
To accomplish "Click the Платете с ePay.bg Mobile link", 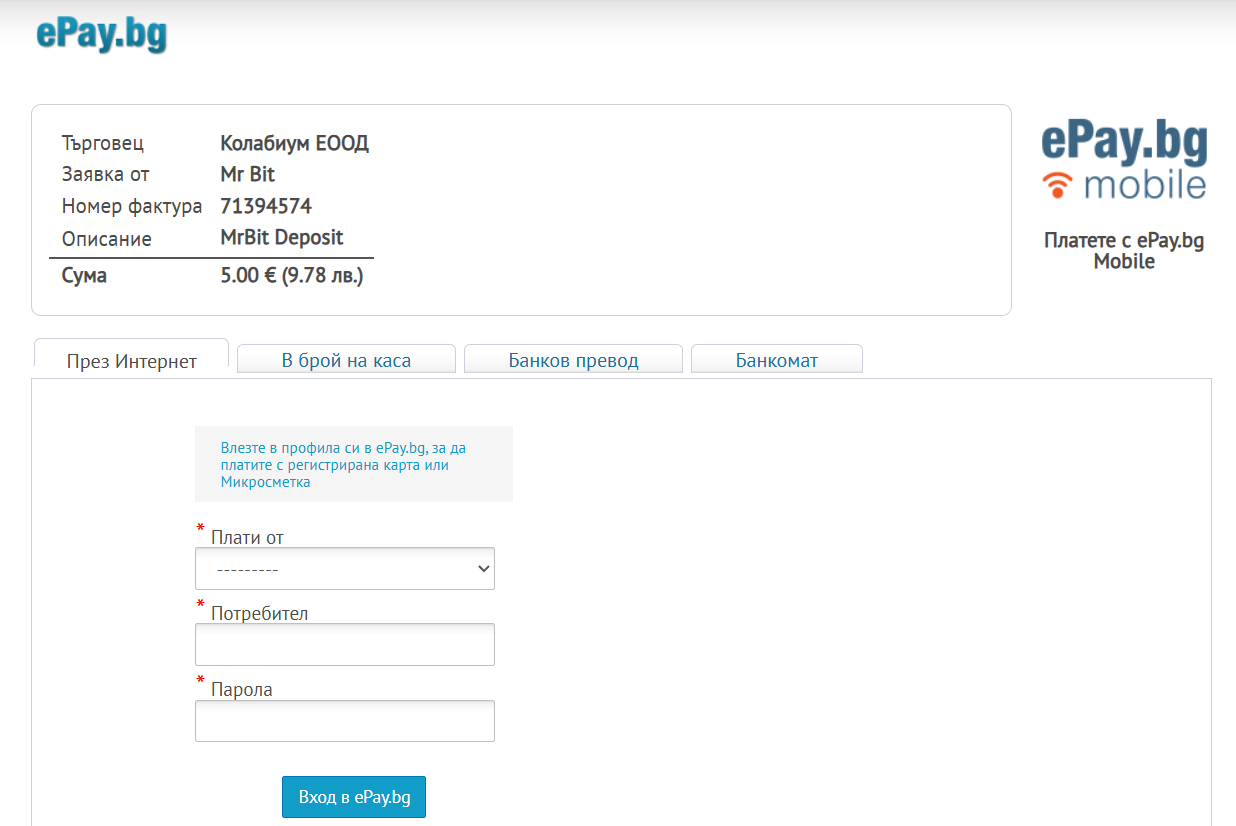I will [1124, 251].
